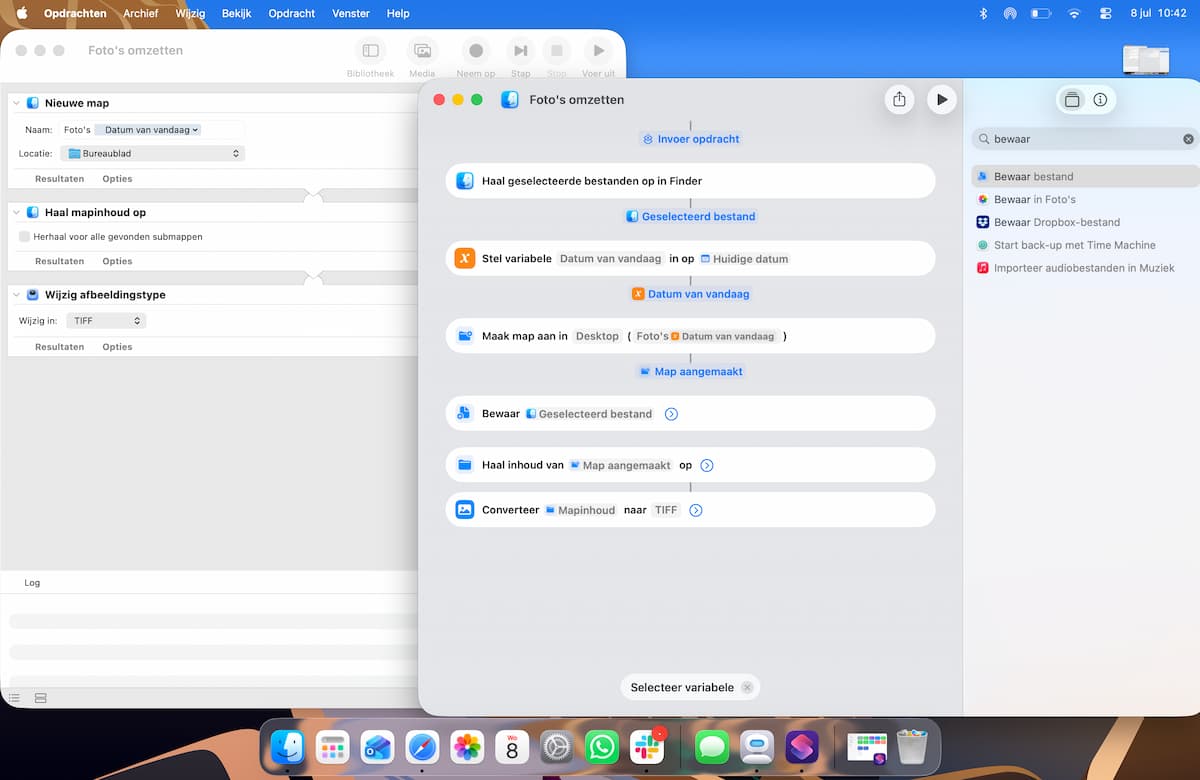Enable Herhaal voor alle gevonden submappen checkbox
Image resolution: width=1200 pixels, height=780 pixels.
[24, 237]
